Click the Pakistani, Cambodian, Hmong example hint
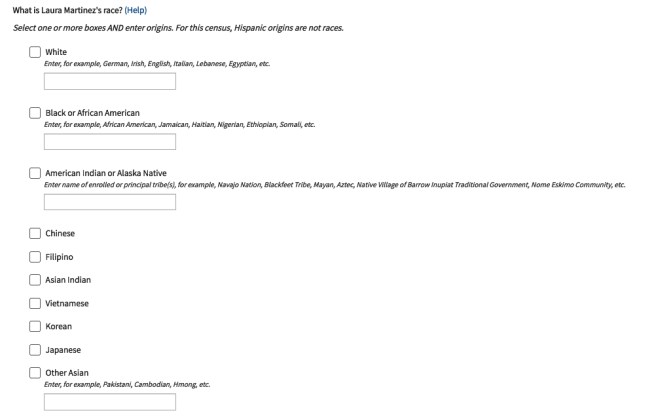The image size is (656, 417). (x=128, y=385)
